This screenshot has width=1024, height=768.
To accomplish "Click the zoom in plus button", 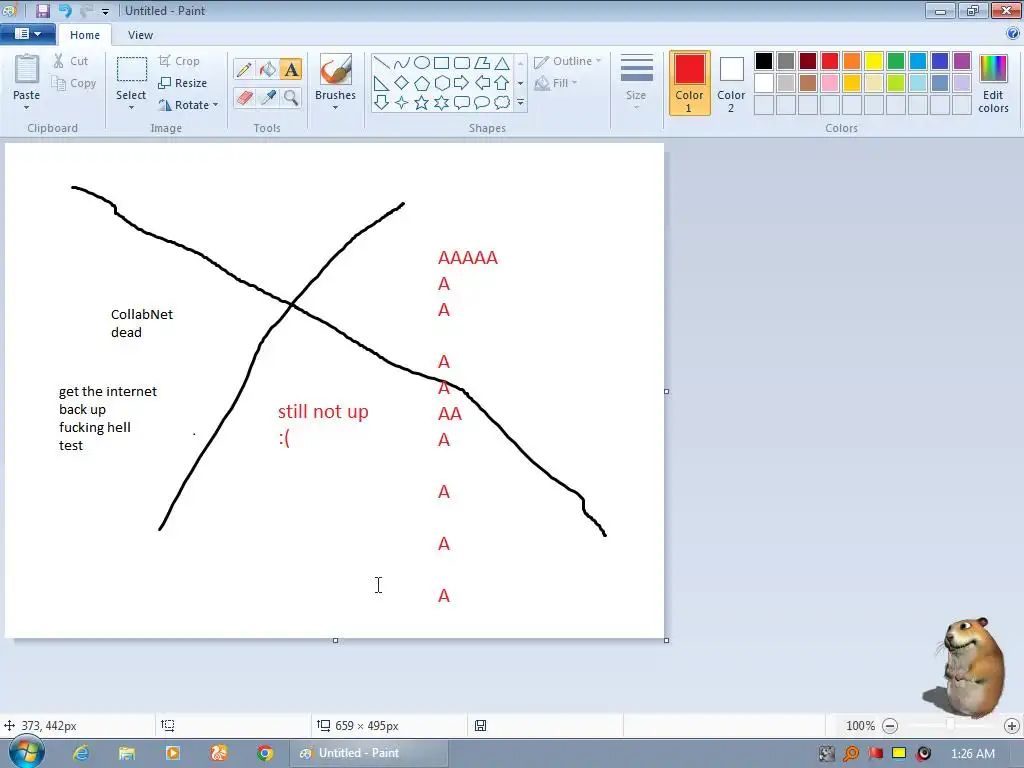I will [x=1012, y=726].
